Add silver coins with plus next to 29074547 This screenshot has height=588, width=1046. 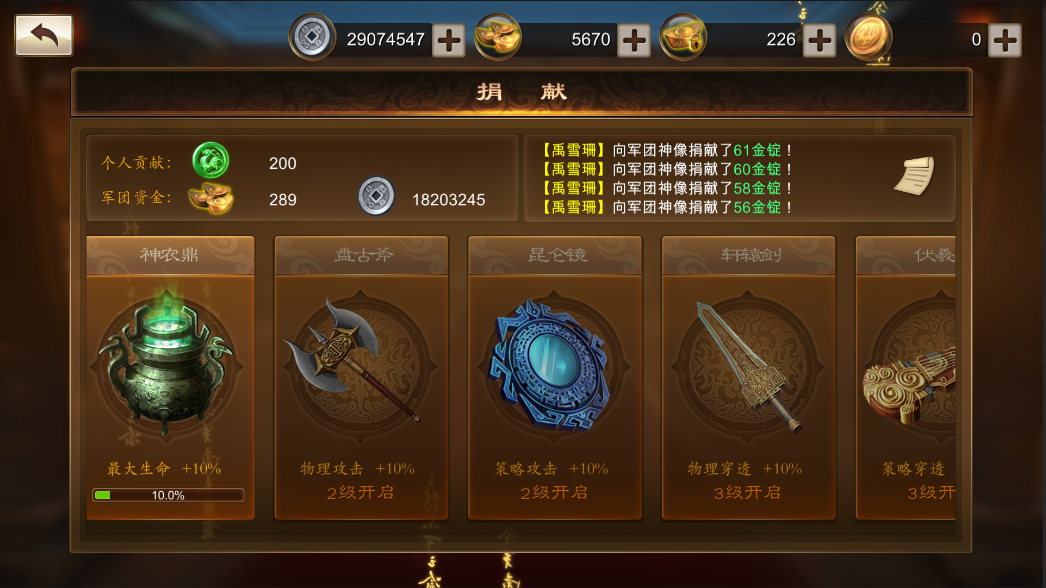[x=449, y=40]
